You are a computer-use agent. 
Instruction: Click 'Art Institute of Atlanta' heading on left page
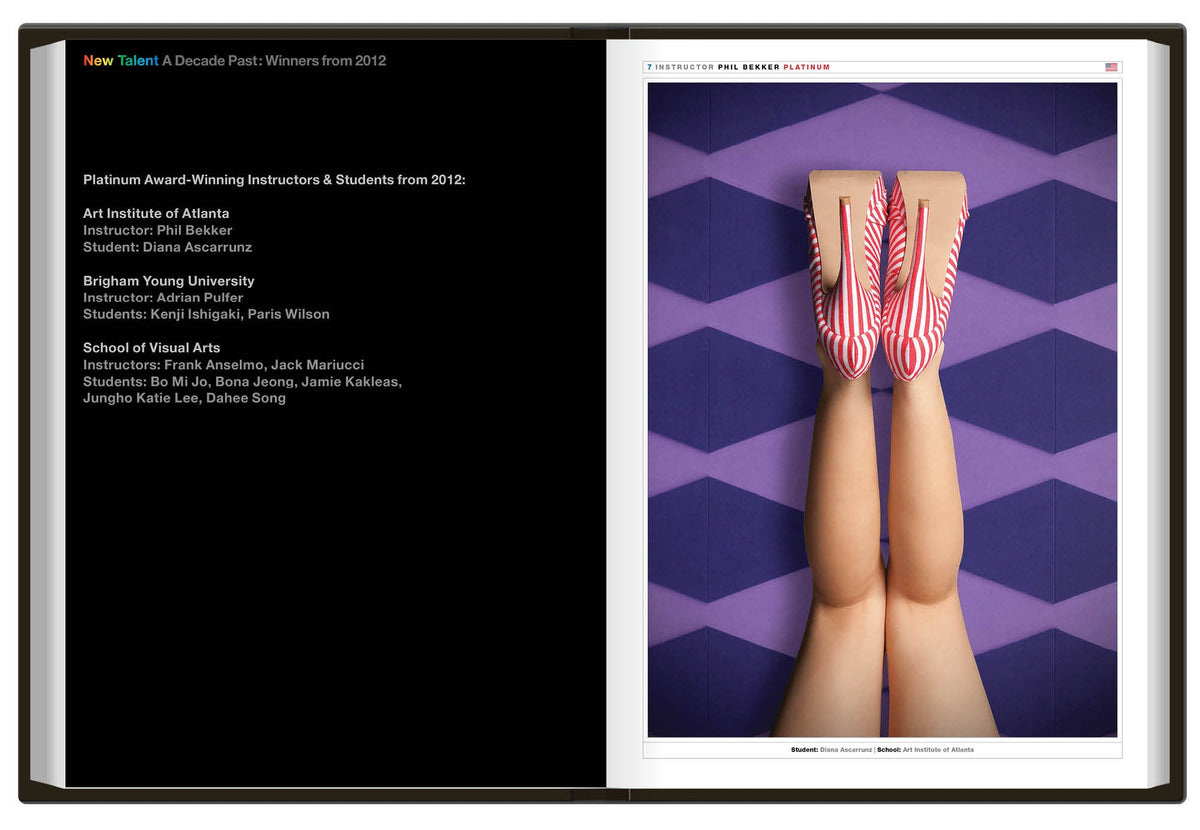[156, 214]
